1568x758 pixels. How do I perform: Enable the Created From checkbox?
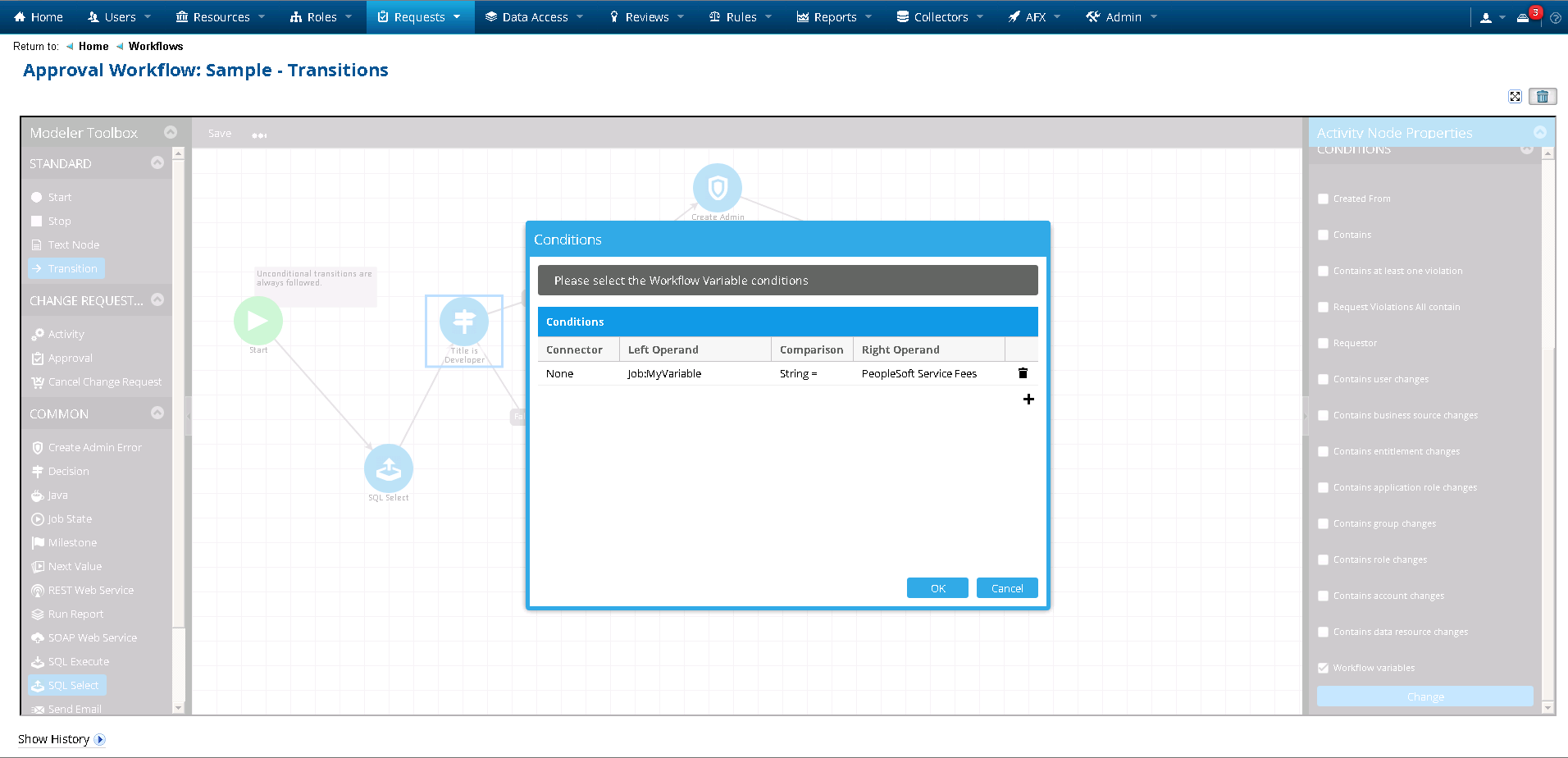tap(1323, 199)
